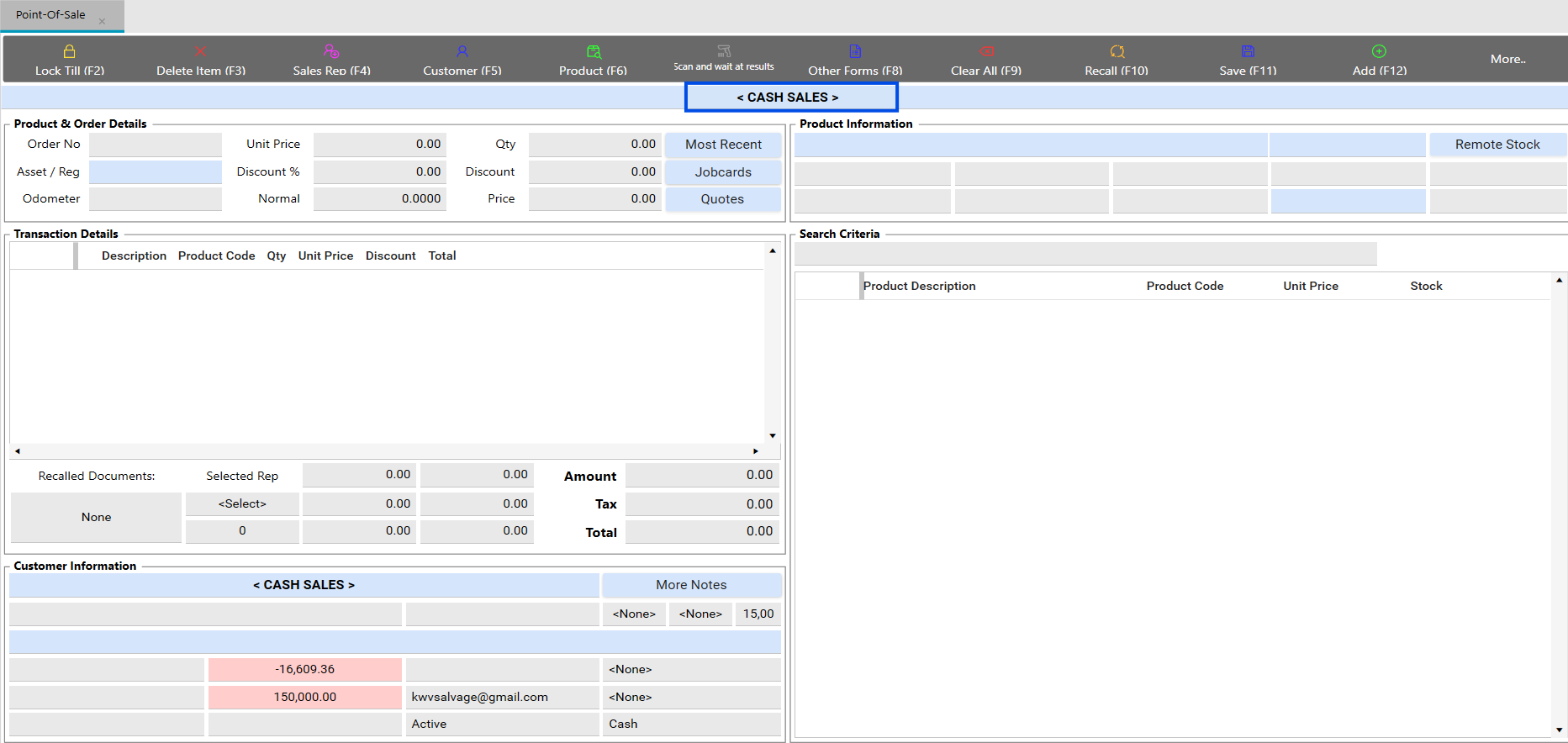This screenshot has width=1568, height=743.
Task: Click the Discount % value field
Action: [x=379, y=172]
